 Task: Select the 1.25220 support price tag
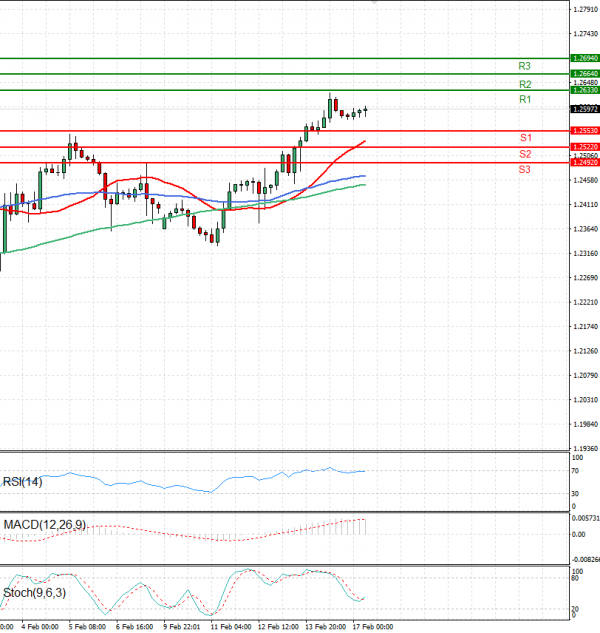pos(585,147)
